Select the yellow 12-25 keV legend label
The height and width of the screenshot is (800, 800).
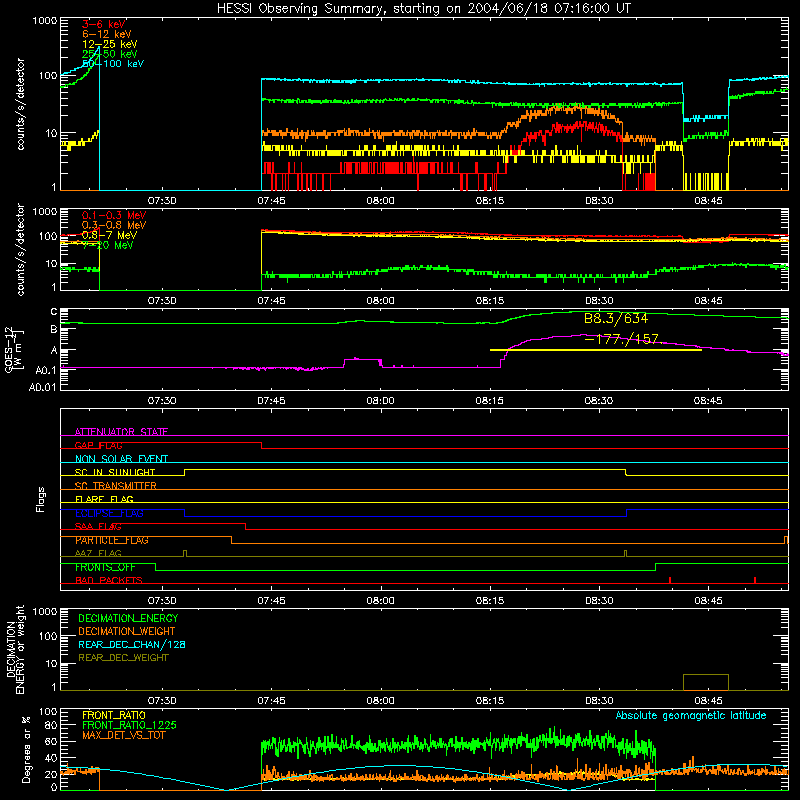click(110, 44)
